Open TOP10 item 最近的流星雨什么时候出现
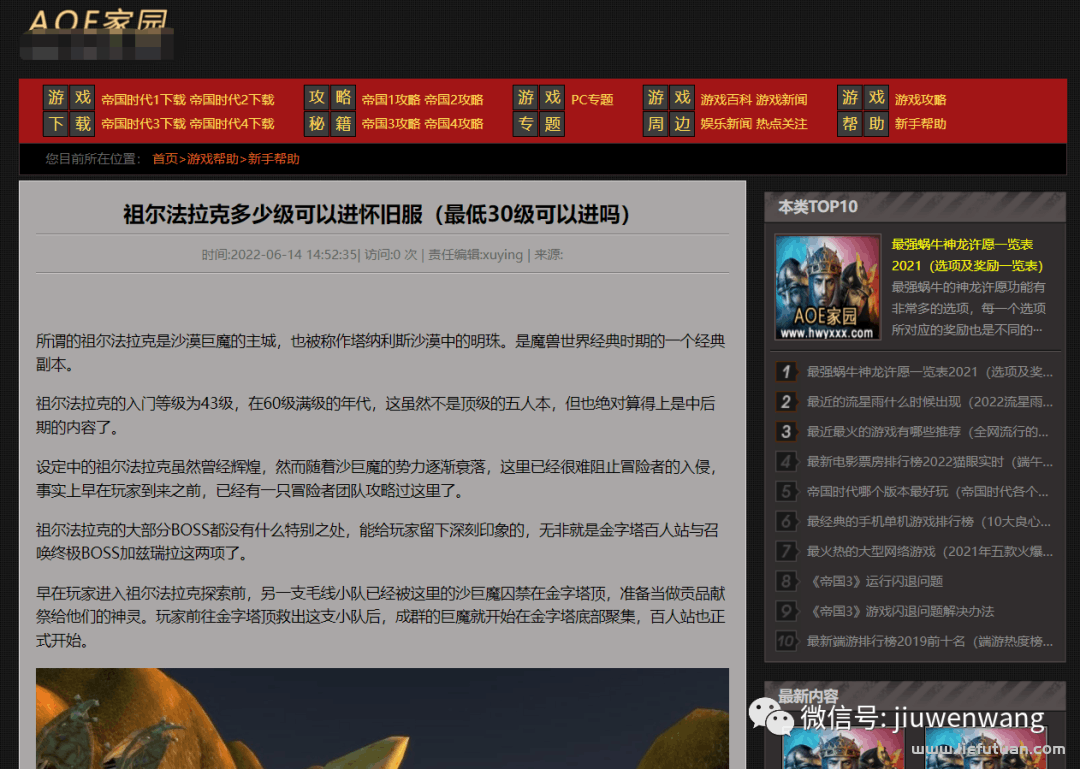The image size is (1080, 769). [929, 402]
